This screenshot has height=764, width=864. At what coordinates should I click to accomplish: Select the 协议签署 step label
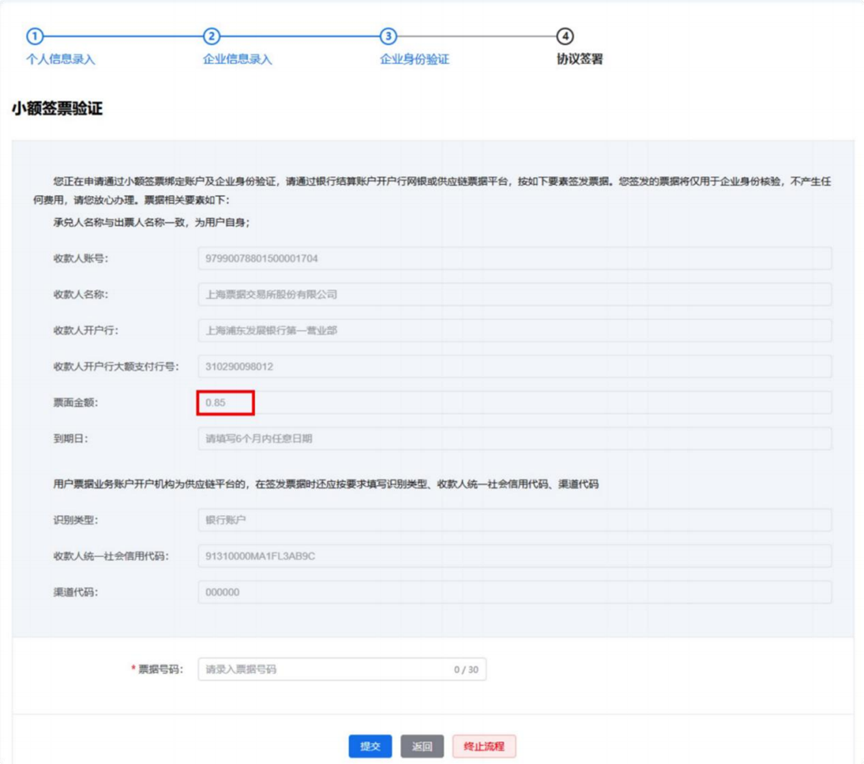click(x=580, y=59)
